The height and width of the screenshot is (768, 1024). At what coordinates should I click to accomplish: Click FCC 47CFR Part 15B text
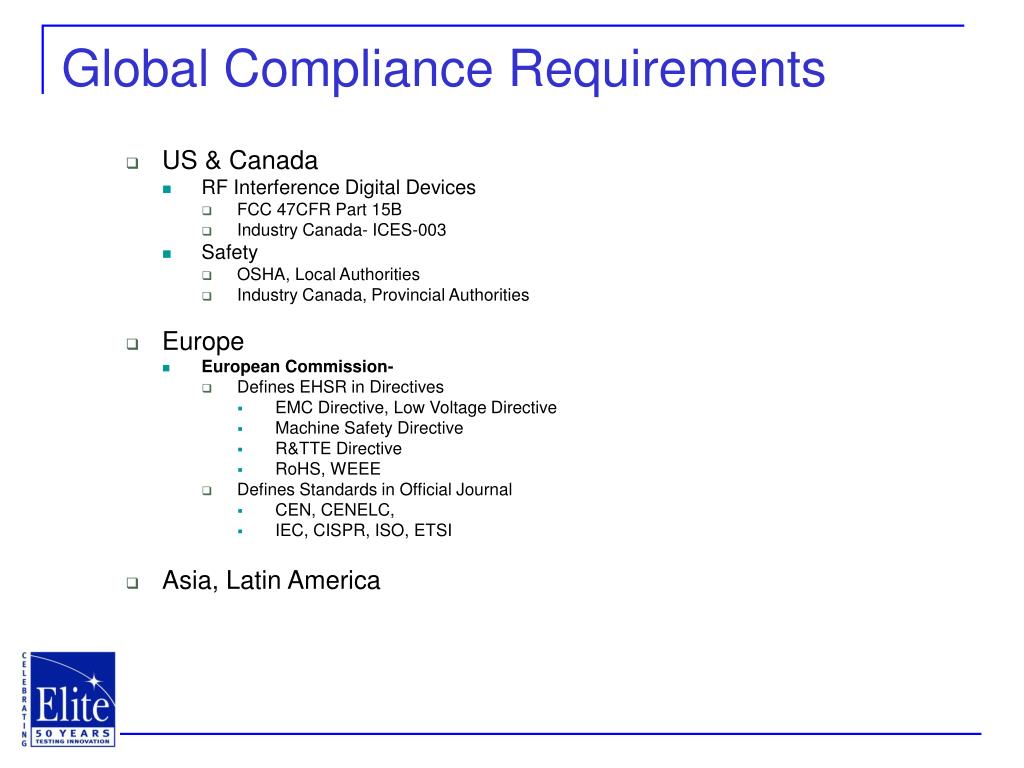(x=319, y=210)
